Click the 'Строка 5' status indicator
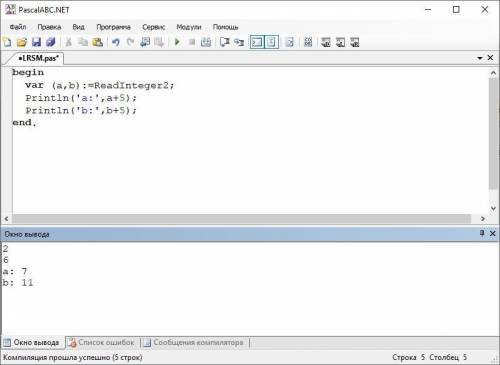500x365 pixels. tap(408, 358)
